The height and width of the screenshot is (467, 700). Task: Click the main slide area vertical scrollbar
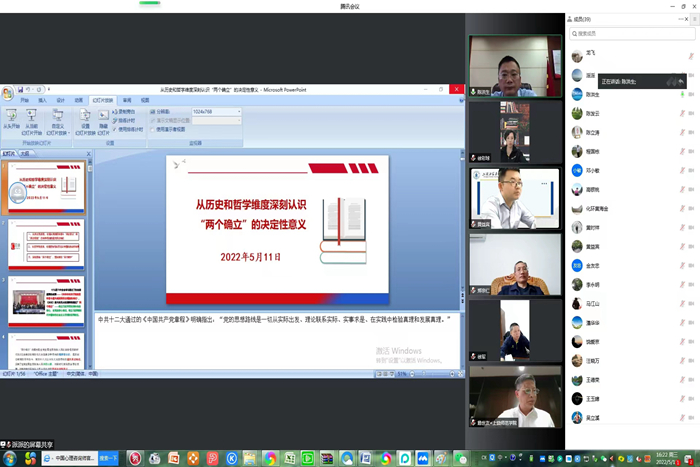(x=462, y=228)
